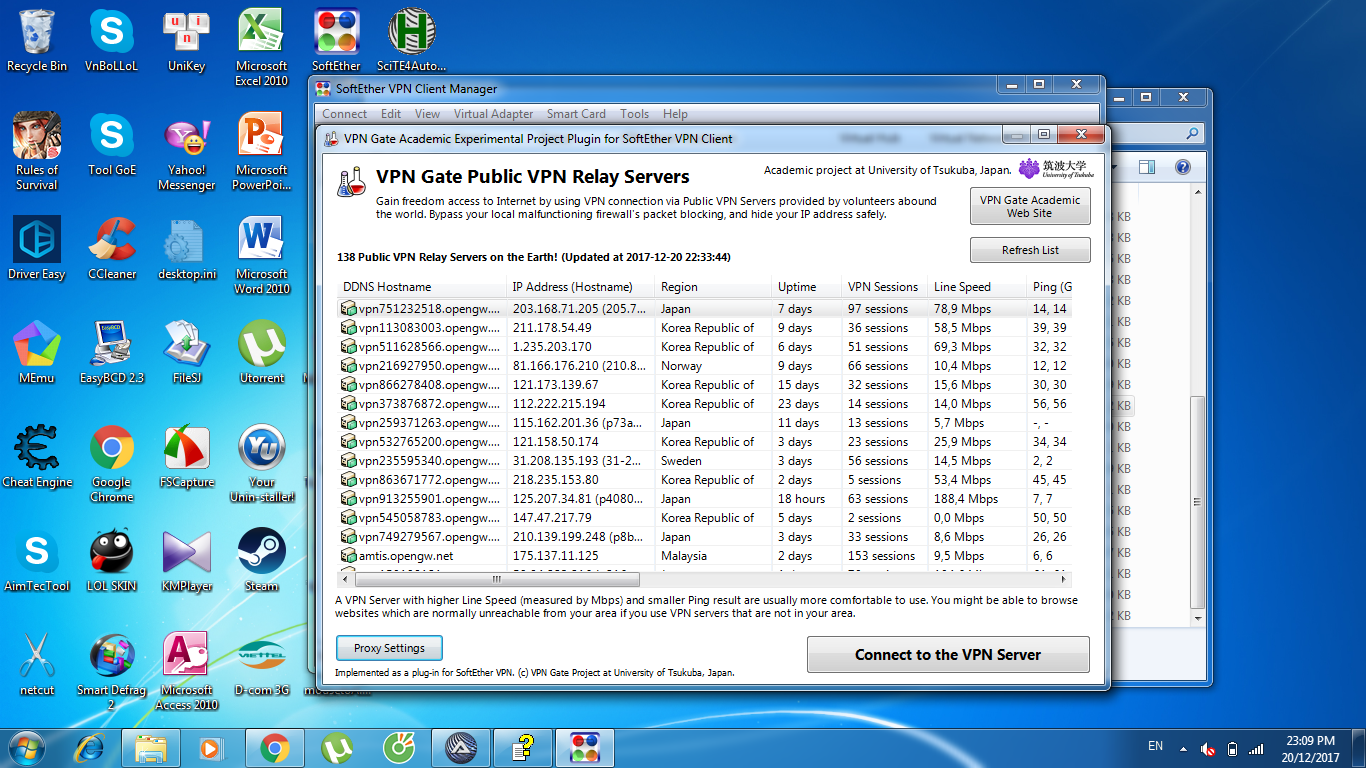Launch CCleaner from the desktop
Viewport: 1366px width, 768px height.
(112, 249)
